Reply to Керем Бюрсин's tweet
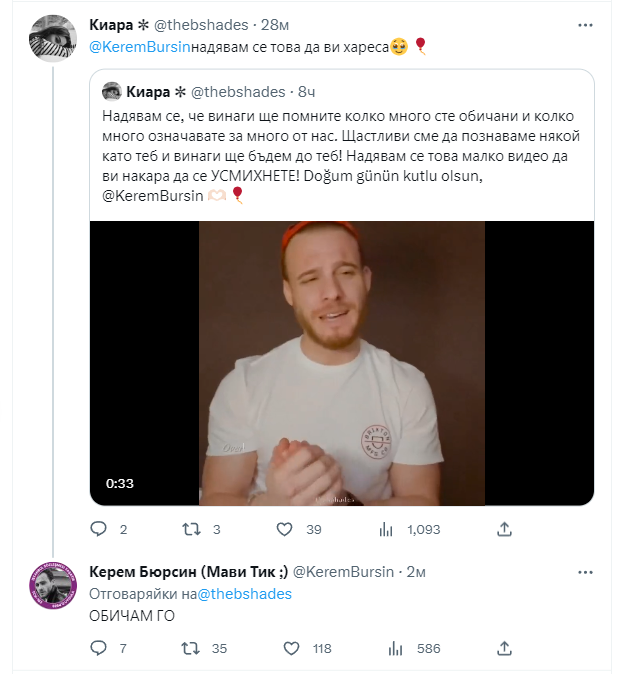 (x=98, y=648)
